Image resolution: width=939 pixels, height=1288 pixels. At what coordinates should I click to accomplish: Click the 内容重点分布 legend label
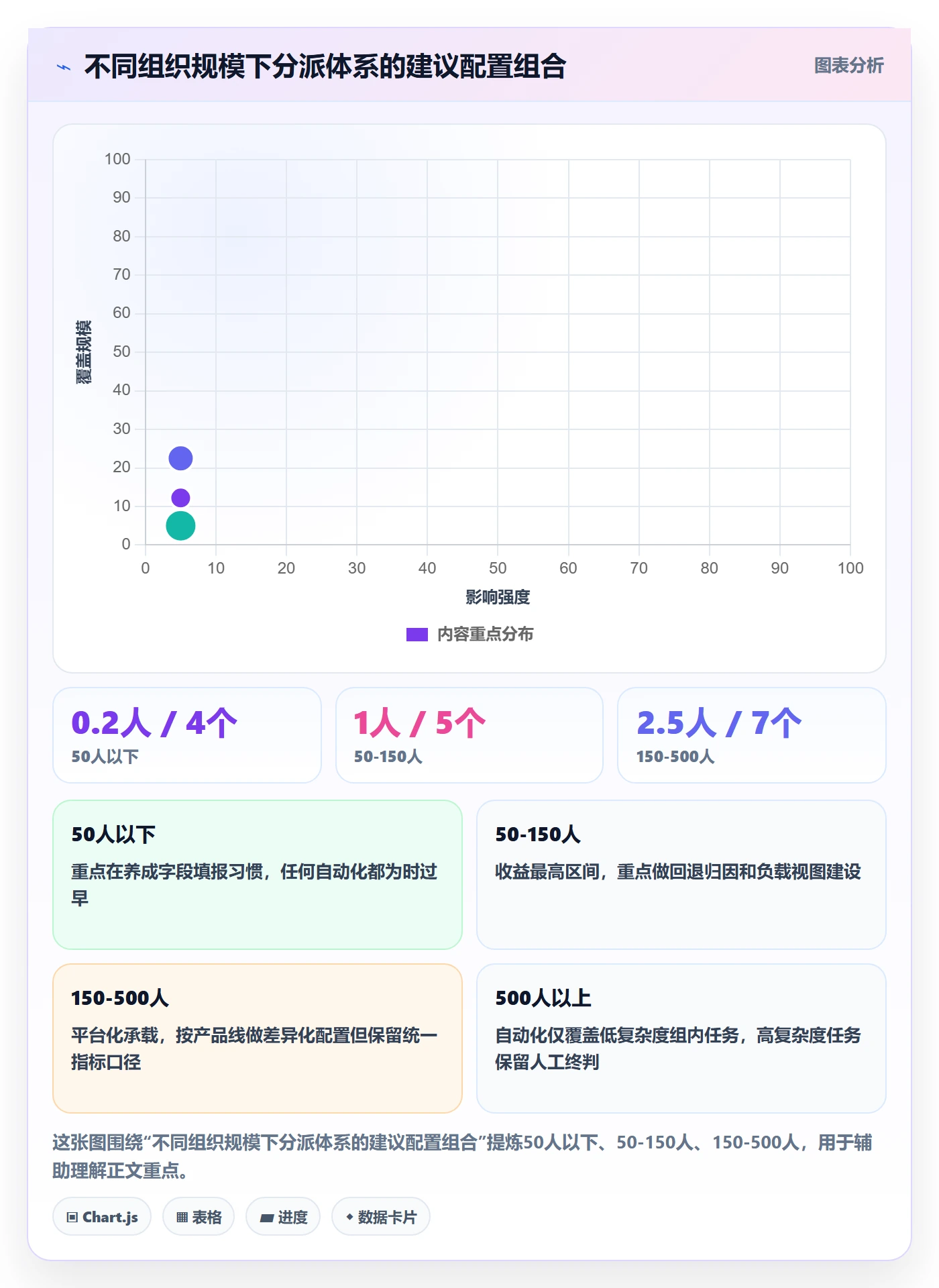click(x=485, y=635)
